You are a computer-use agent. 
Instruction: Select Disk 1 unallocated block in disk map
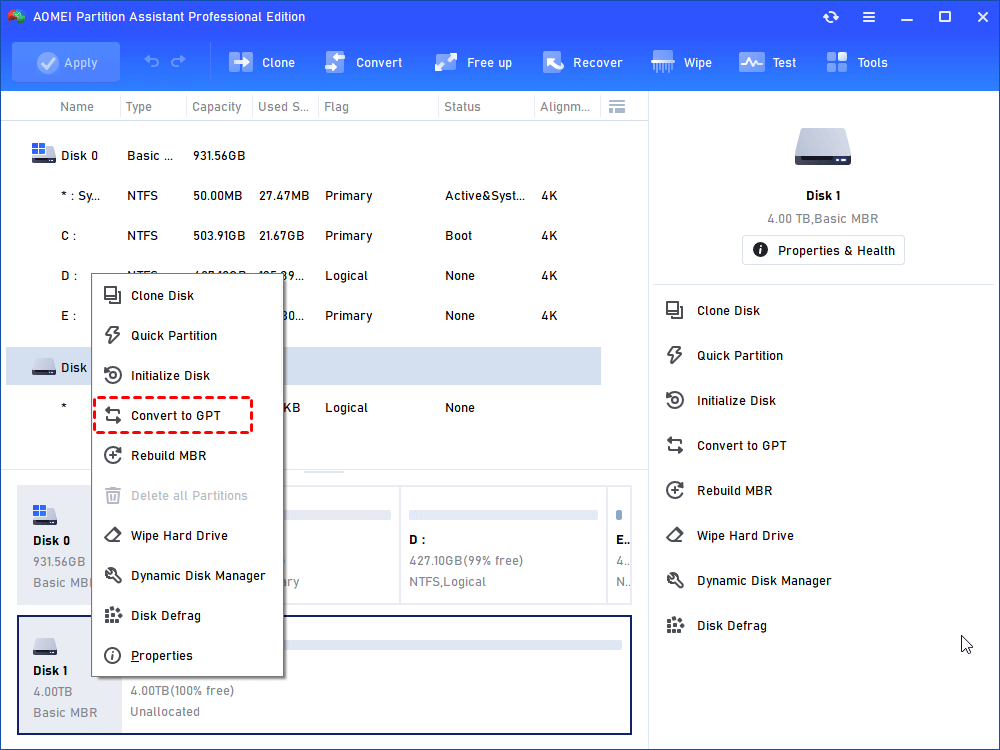coord(376,675)
